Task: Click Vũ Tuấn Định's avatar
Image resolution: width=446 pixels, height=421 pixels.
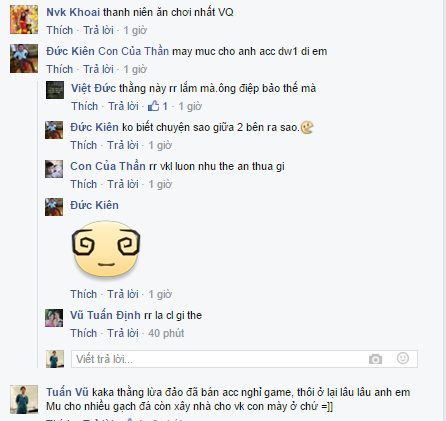Action: 54,318
